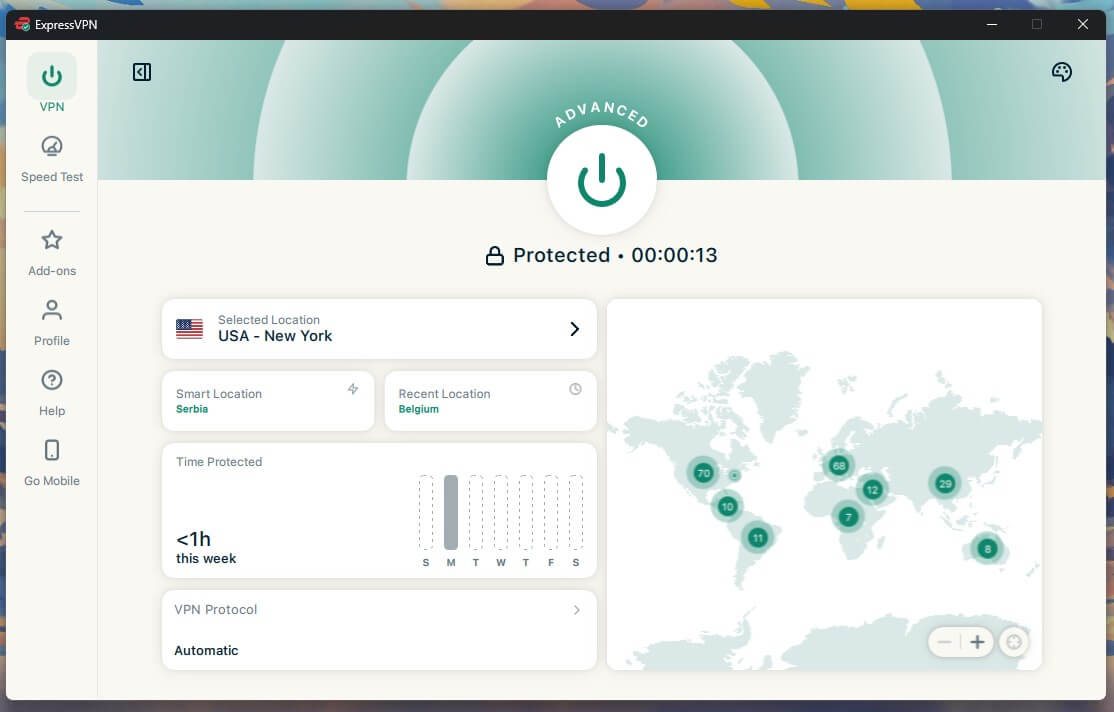The height and width of the screenshot is (712, 1114).
Task: Click the Protected timer status text
Action: tap(615, 255)
